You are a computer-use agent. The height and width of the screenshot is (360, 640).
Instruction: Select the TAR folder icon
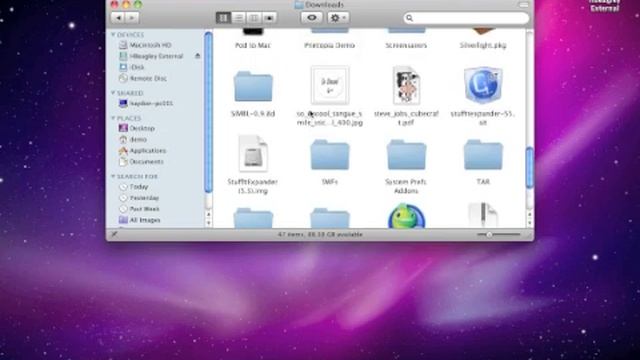coord(483,155)
